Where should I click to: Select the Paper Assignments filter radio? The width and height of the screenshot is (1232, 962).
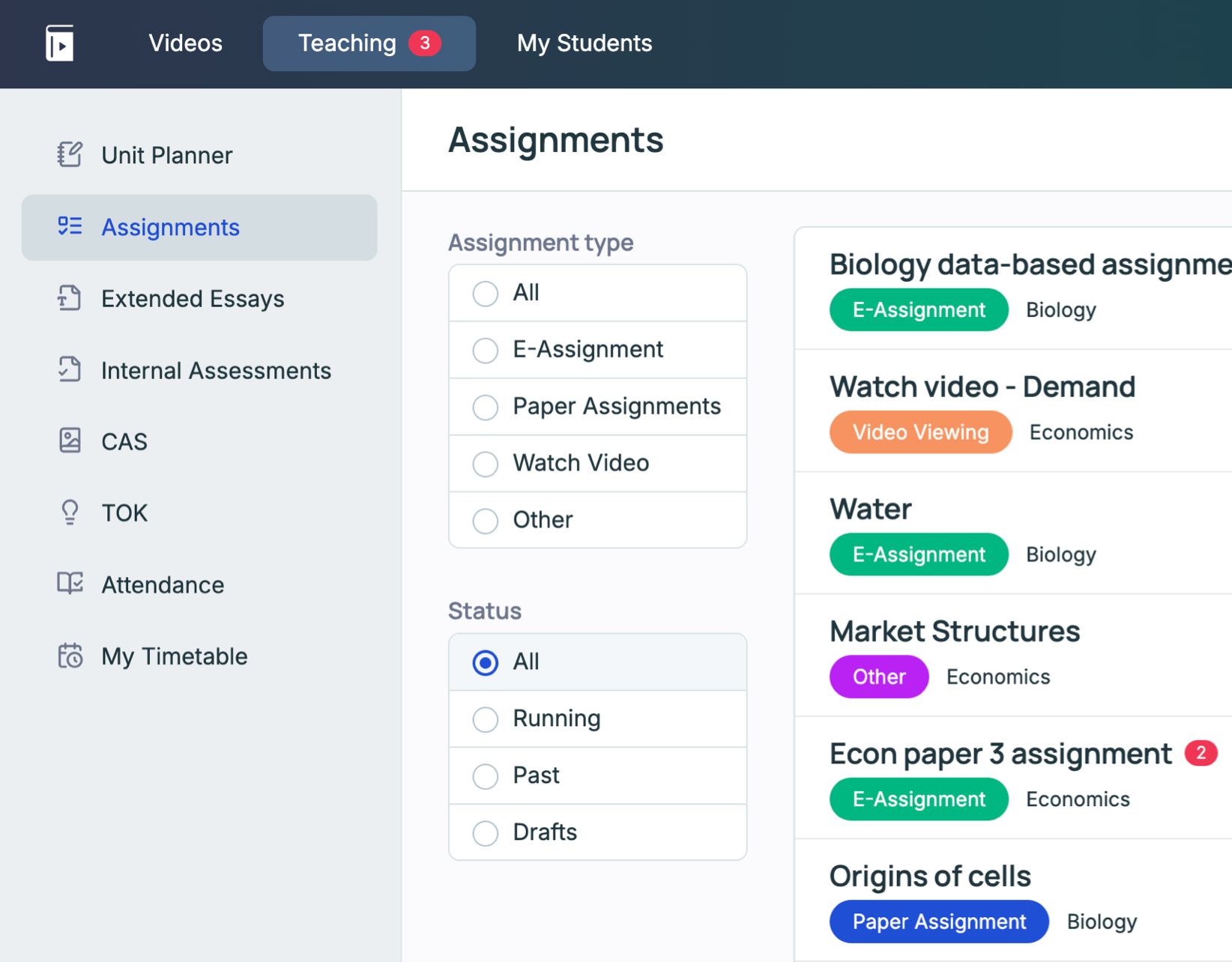click(486, 407)
